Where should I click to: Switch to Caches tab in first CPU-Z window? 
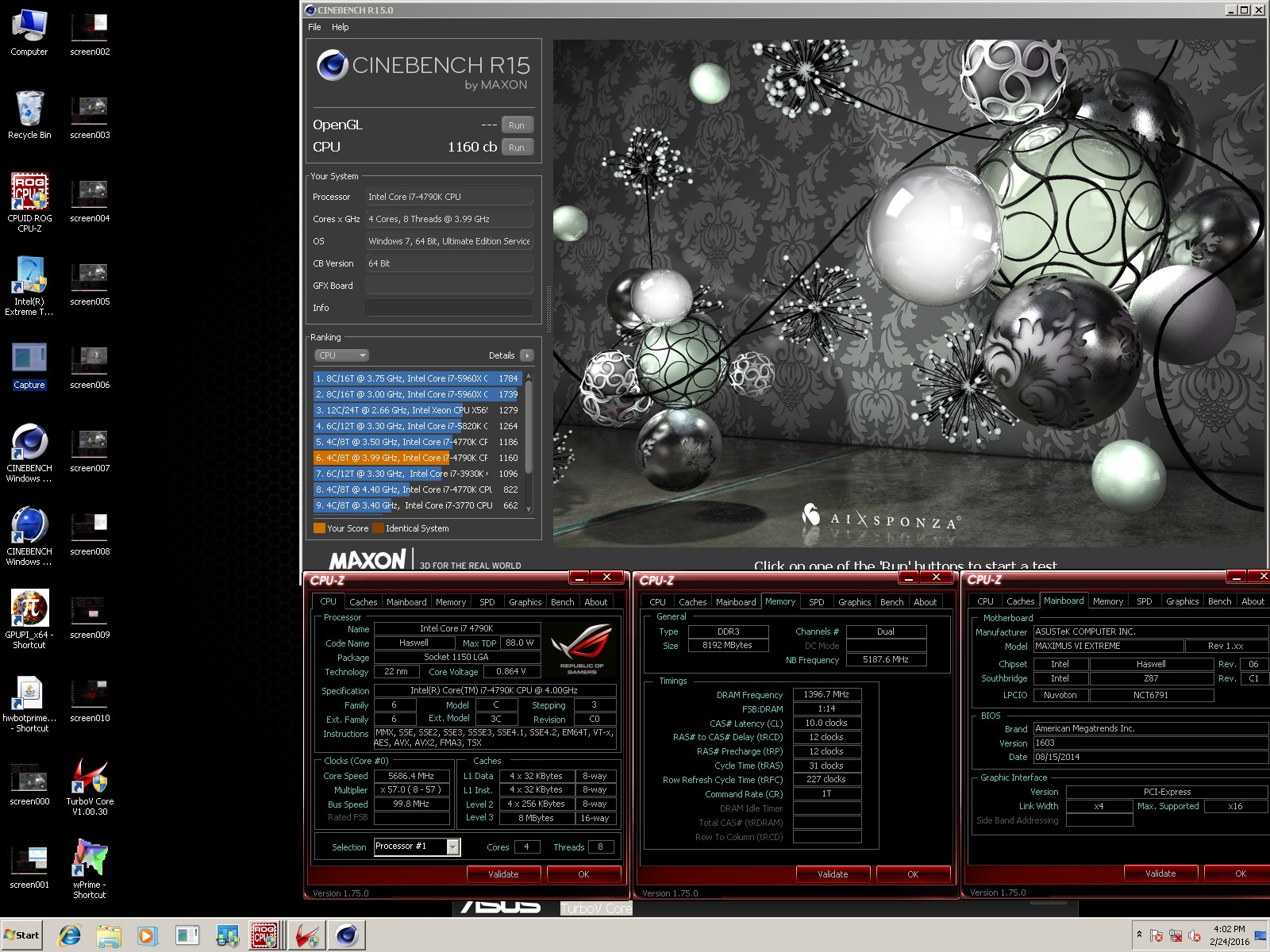[363, 602]
